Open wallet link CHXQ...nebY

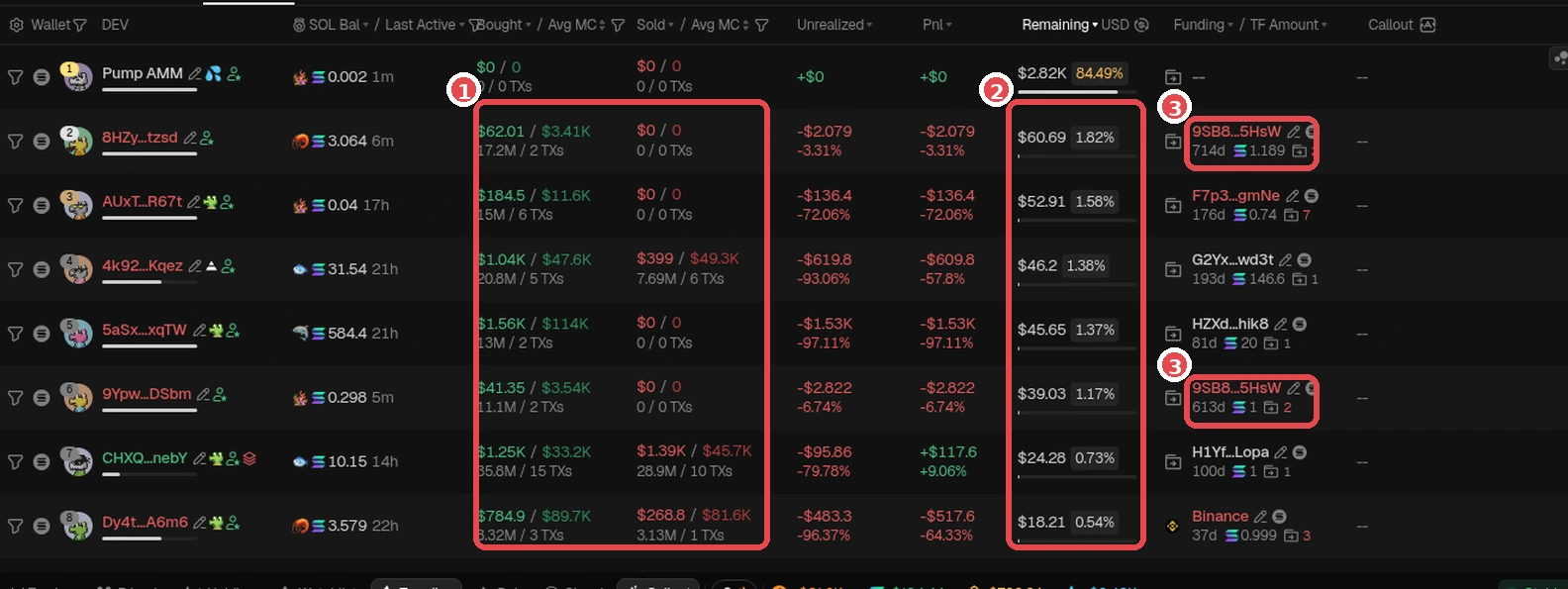tap(145, 458)
